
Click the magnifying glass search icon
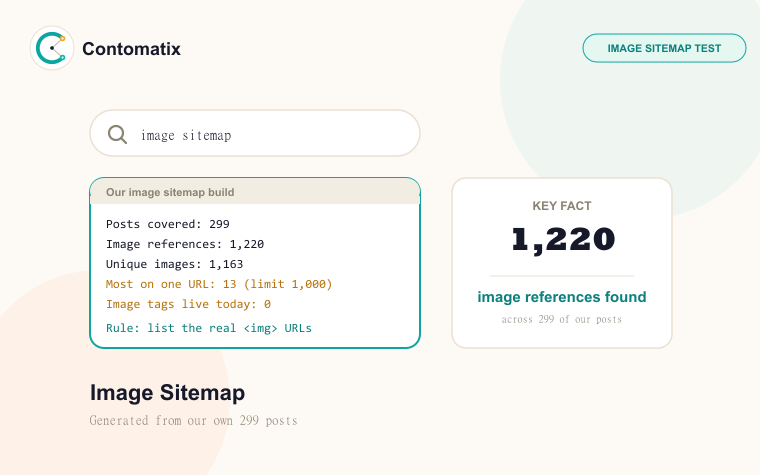(x=117, y=134)
